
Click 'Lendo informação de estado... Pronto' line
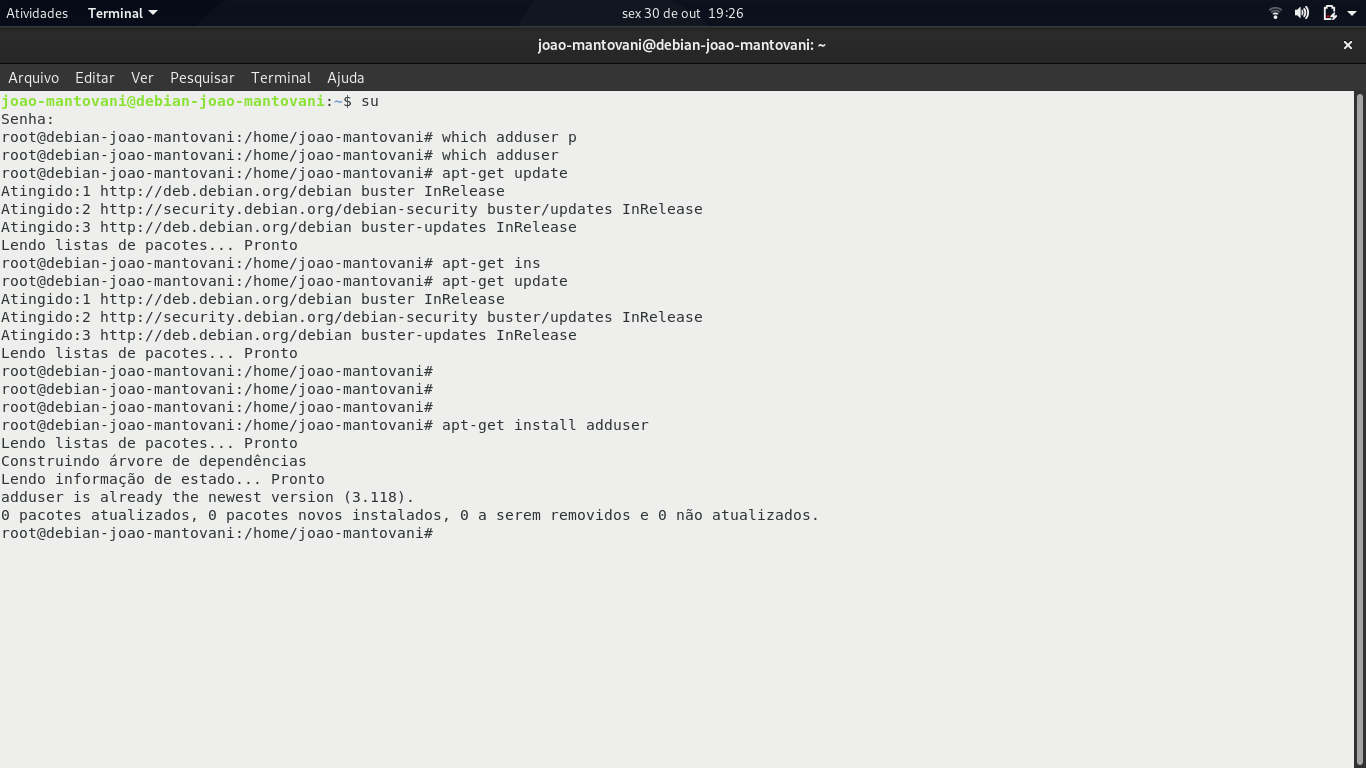point(163,479)
